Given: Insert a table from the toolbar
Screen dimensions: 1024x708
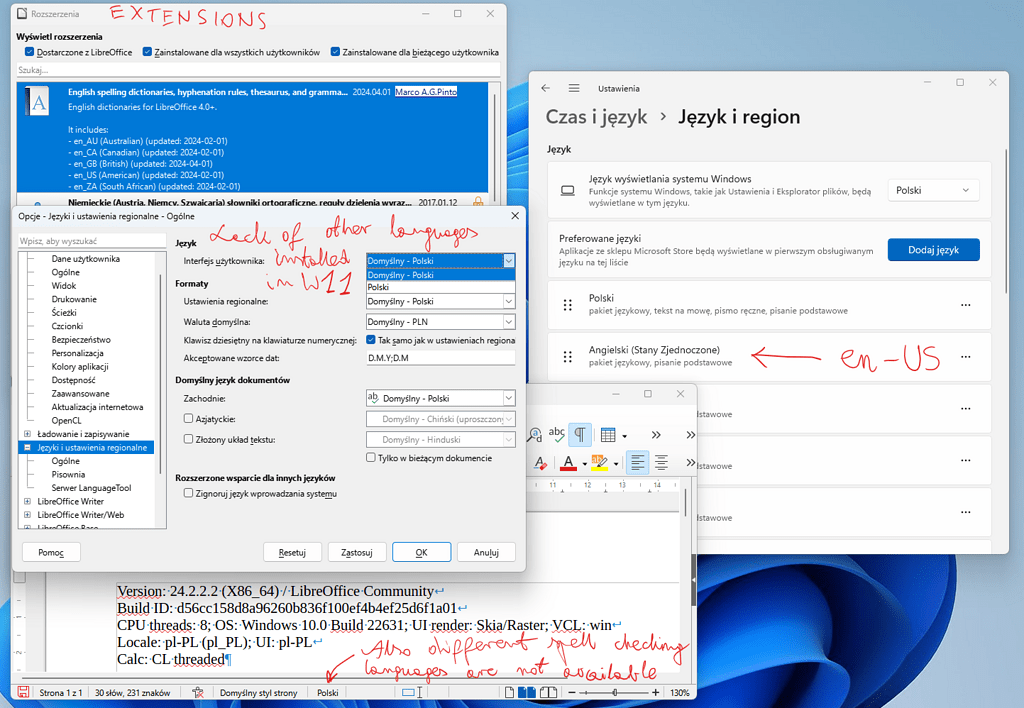Looking at the screenshot, I should [608, 434].
